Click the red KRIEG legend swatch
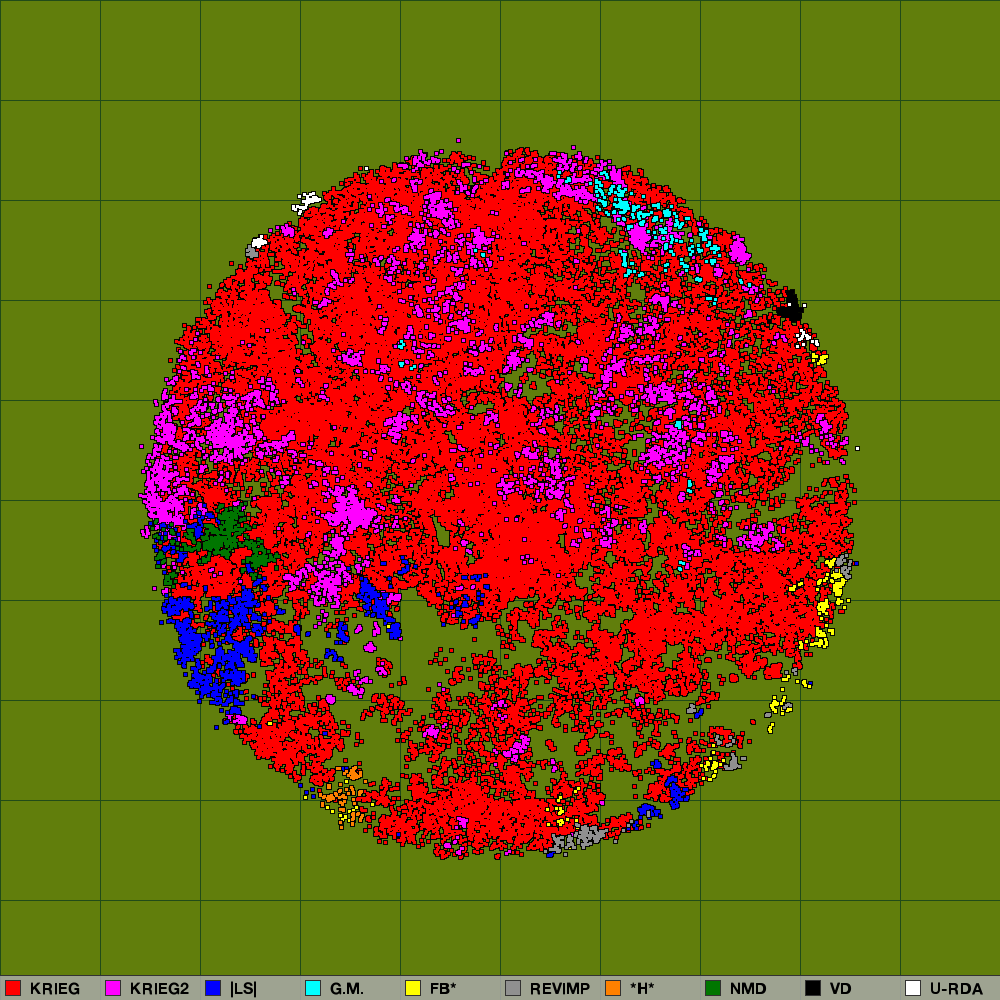Screen dimensions: 1000x1000 pos(13,988)
